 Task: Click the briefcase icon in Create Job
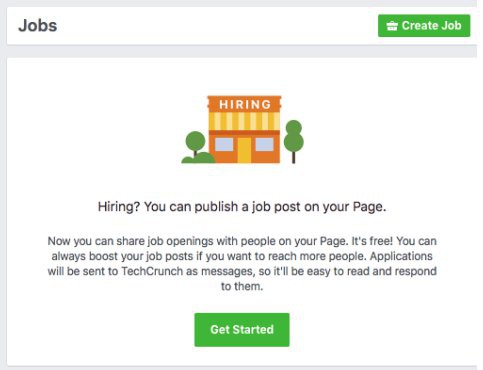click(x=392, y=26)
